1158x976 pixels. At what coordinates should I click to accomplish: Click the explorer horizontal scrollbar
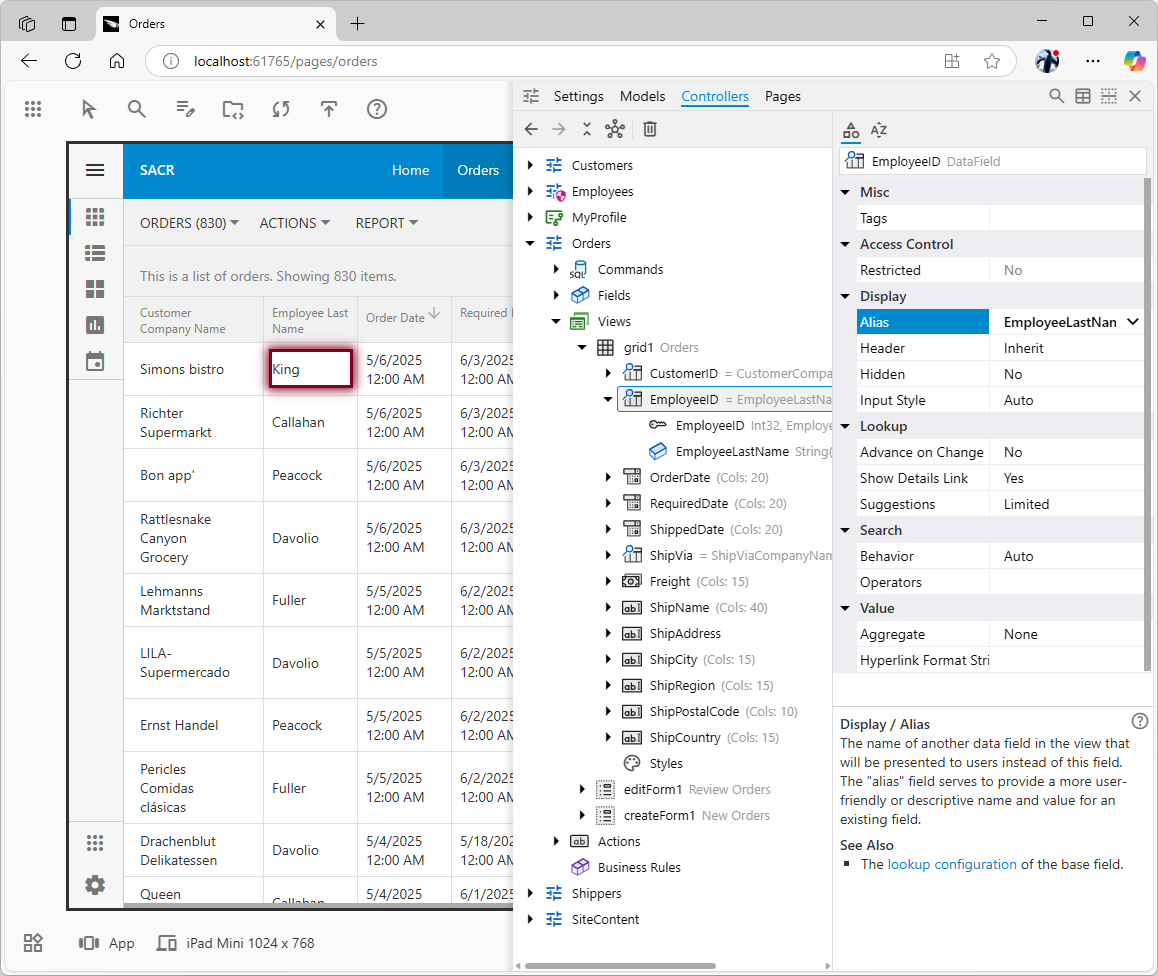point(620,966)
